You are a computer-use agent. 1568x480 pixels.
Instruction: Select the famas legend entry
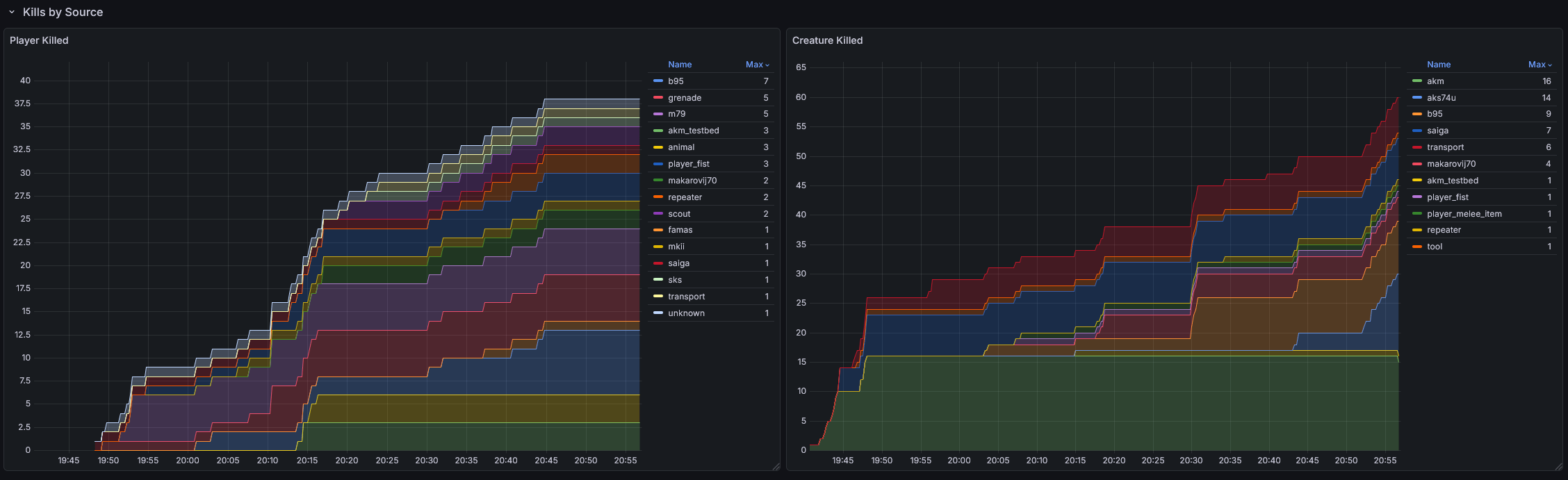[x=680, y=230]
